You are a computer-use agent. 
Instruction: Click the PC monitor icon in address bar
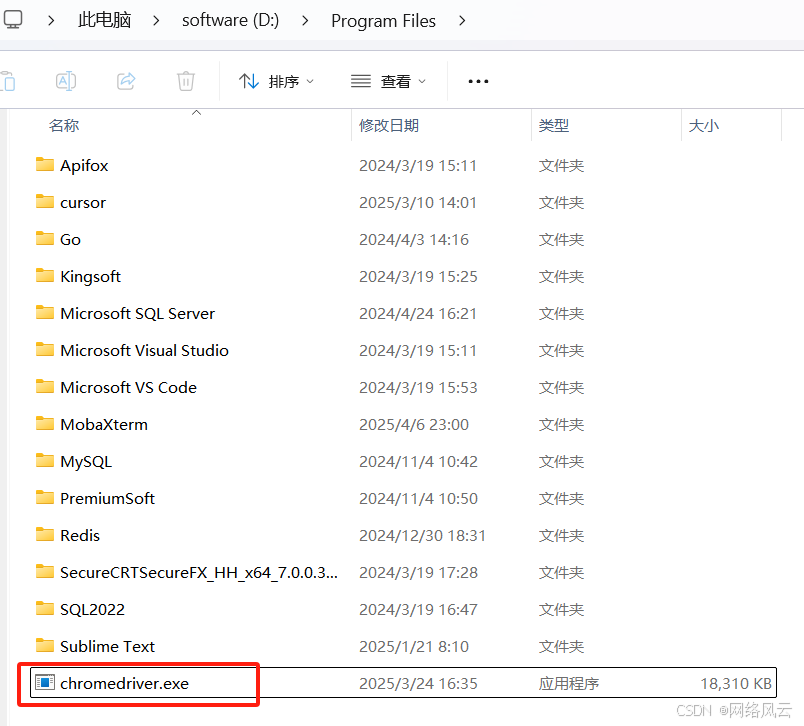click(13, 21)
